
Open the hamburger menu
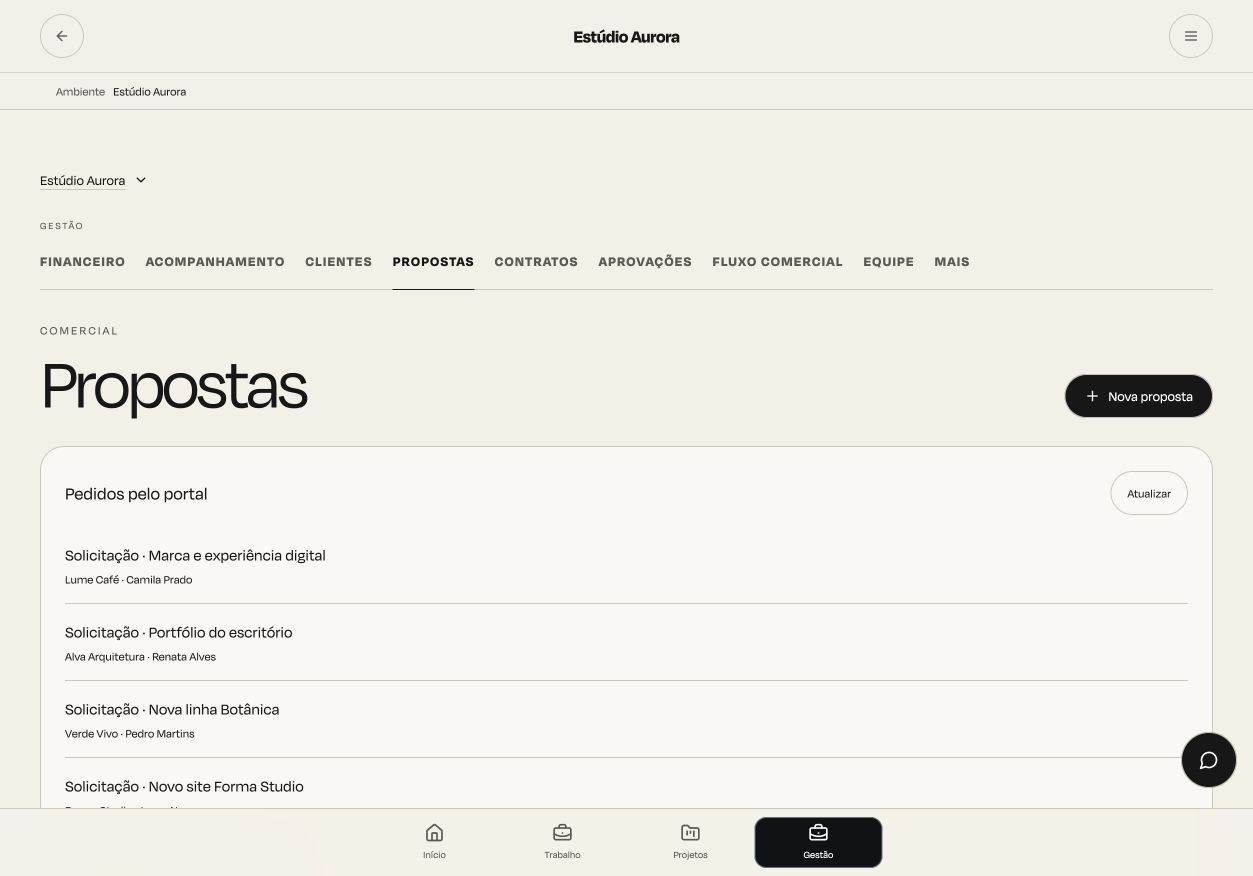[x=1190, y=36]
